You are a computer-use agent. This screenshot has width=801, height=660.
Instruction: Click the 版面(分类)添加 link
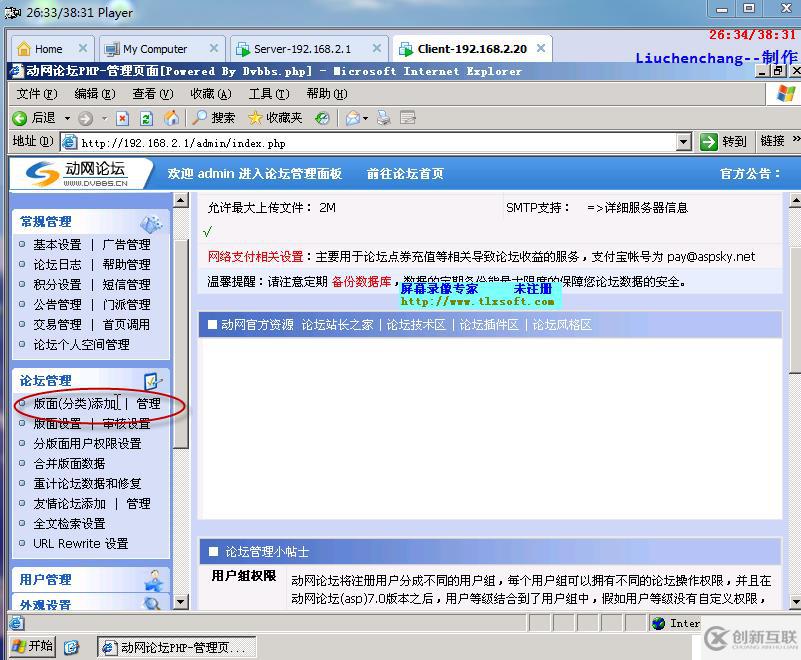point(76,404)
